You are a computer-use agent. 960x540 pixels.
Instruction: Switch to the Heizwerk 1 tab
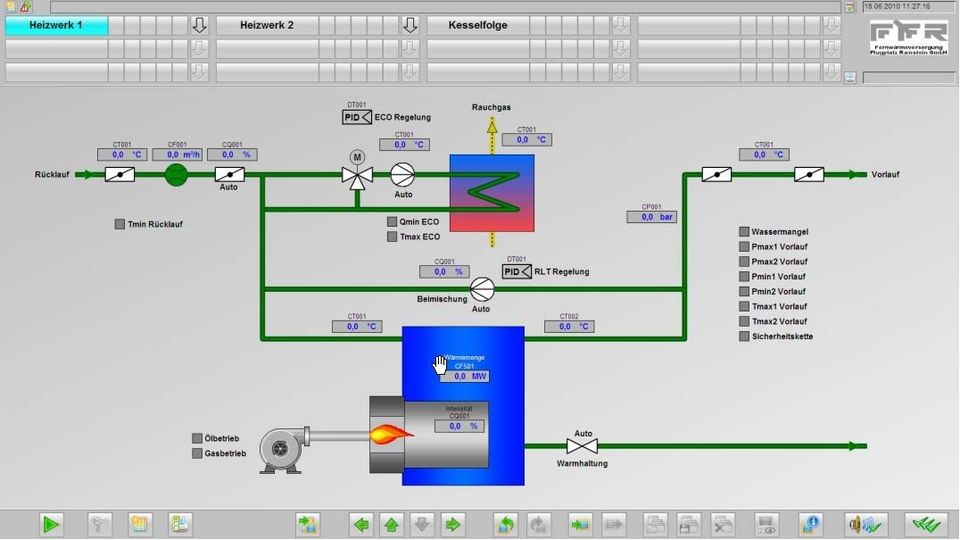(56, 25)
